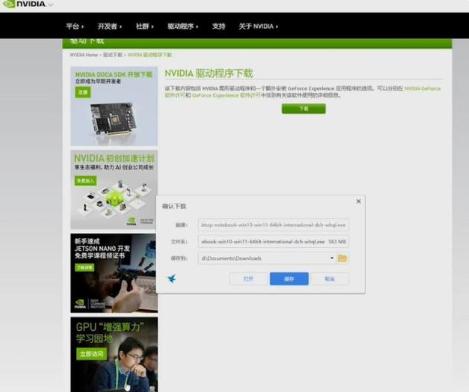Open the 开发者 navigation menu

110,26
